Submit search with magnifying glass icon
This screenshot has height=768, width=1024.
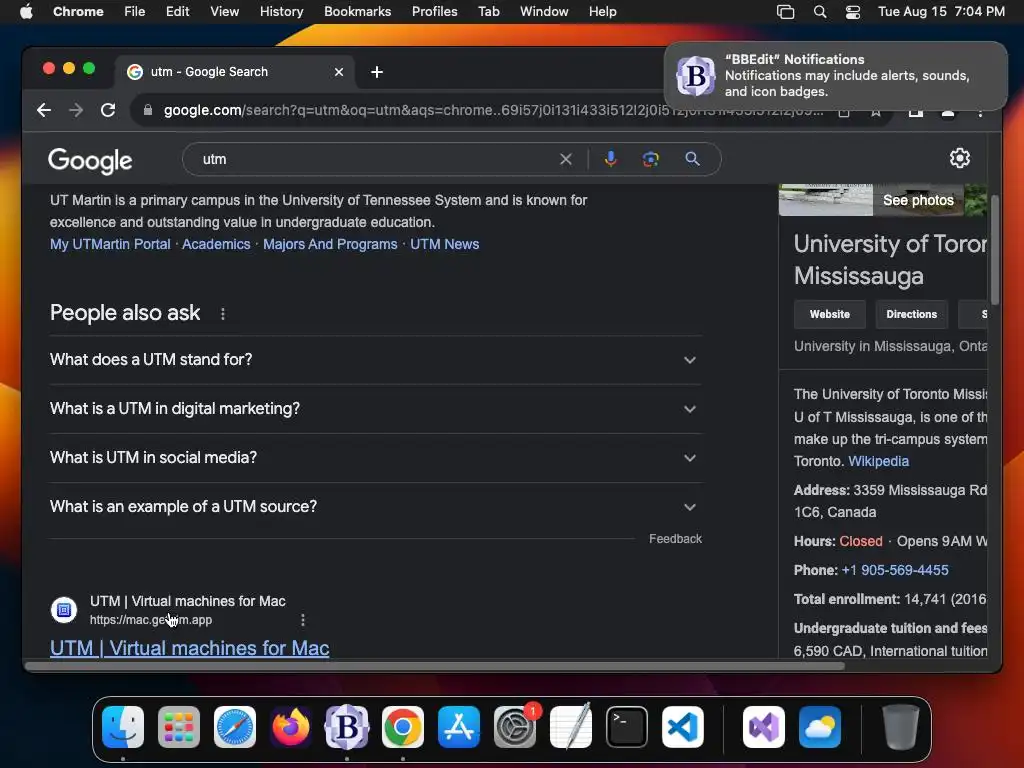tap(692, 159)
